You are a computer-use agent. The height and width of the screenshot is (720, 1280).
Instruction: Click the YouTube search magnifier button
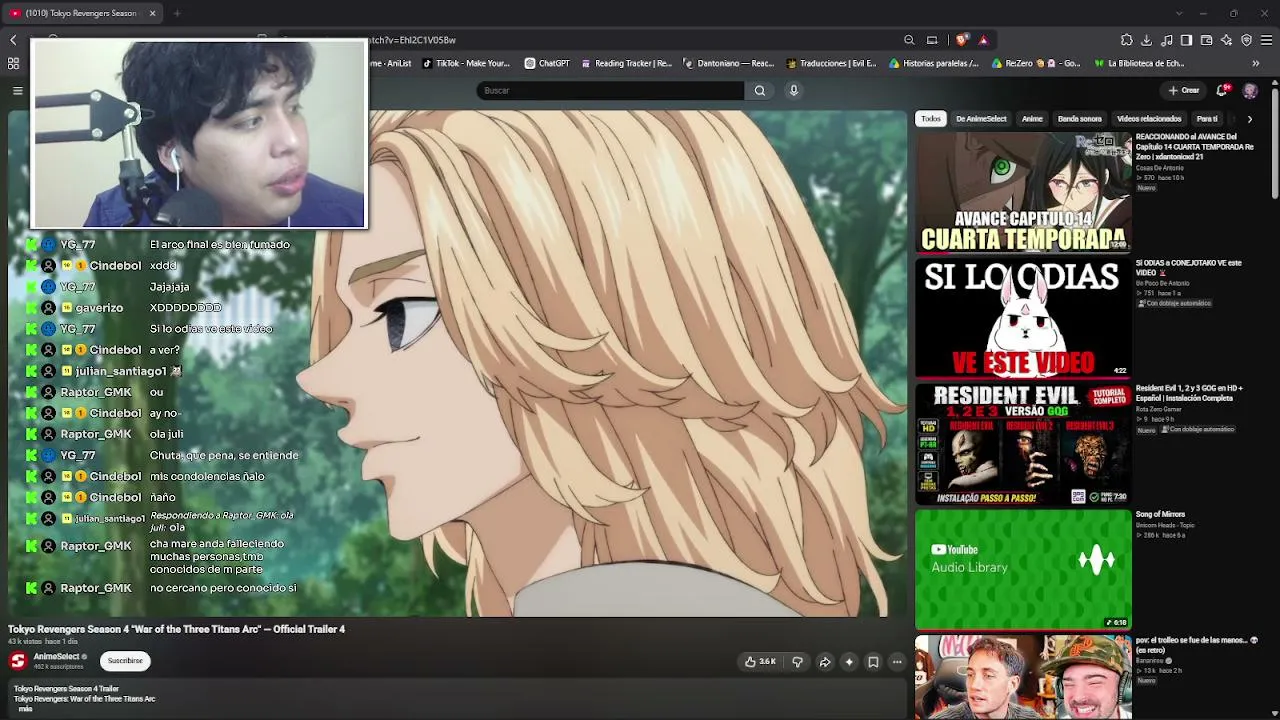(760, 90)
